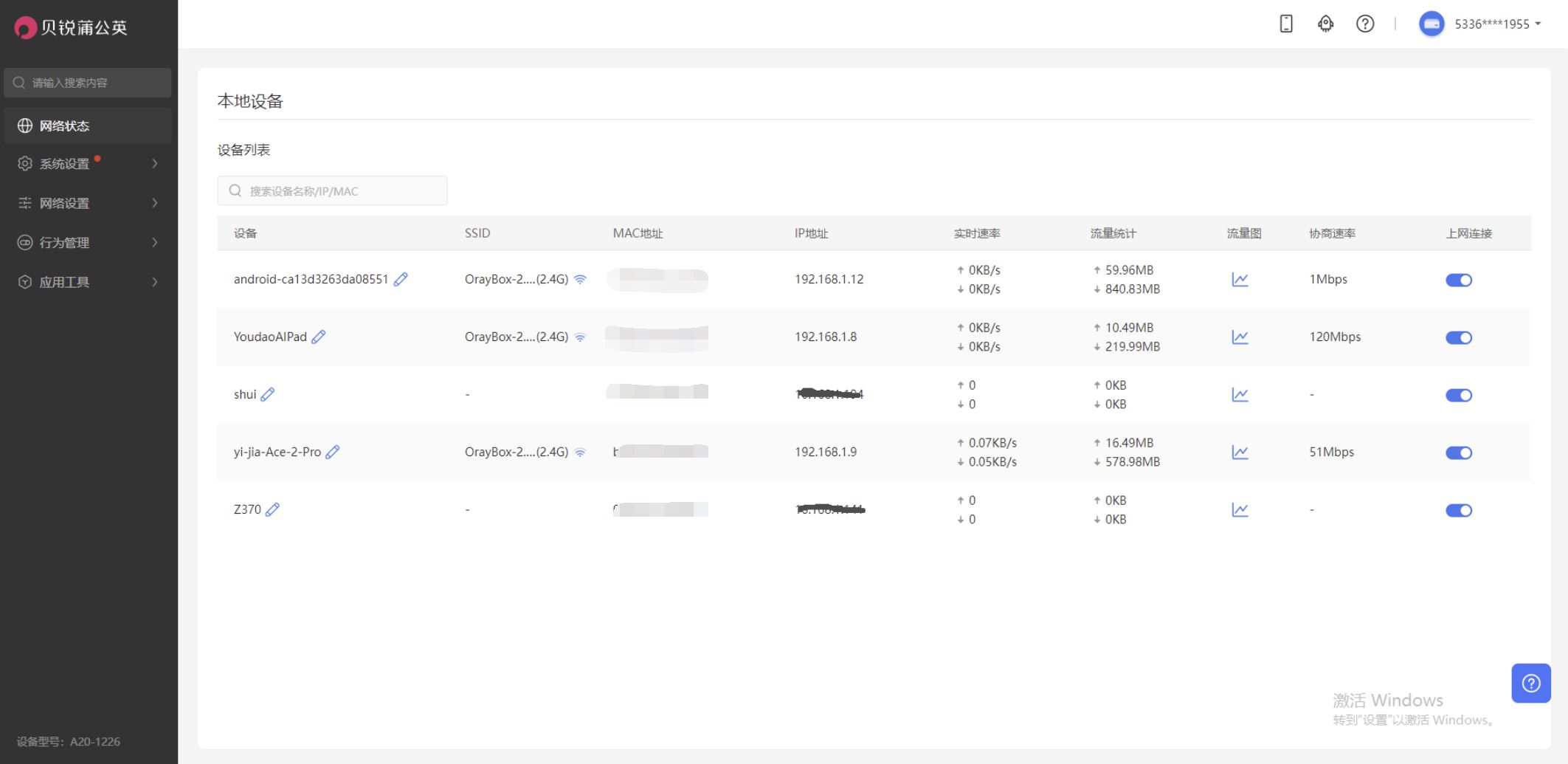
Task: Toggle internet access for YoudaoAIPad
Action: pos(1459,337)
